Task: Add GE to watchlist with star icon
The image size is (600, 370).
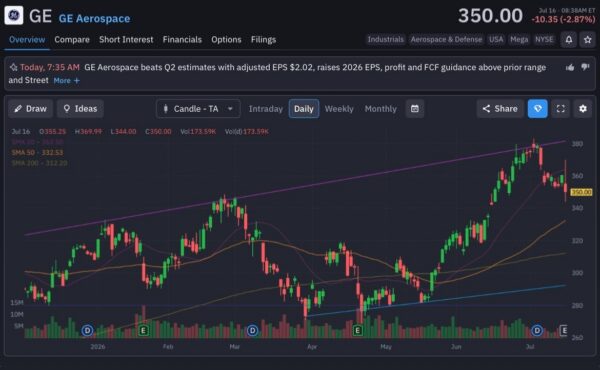Action: point(587,39)
